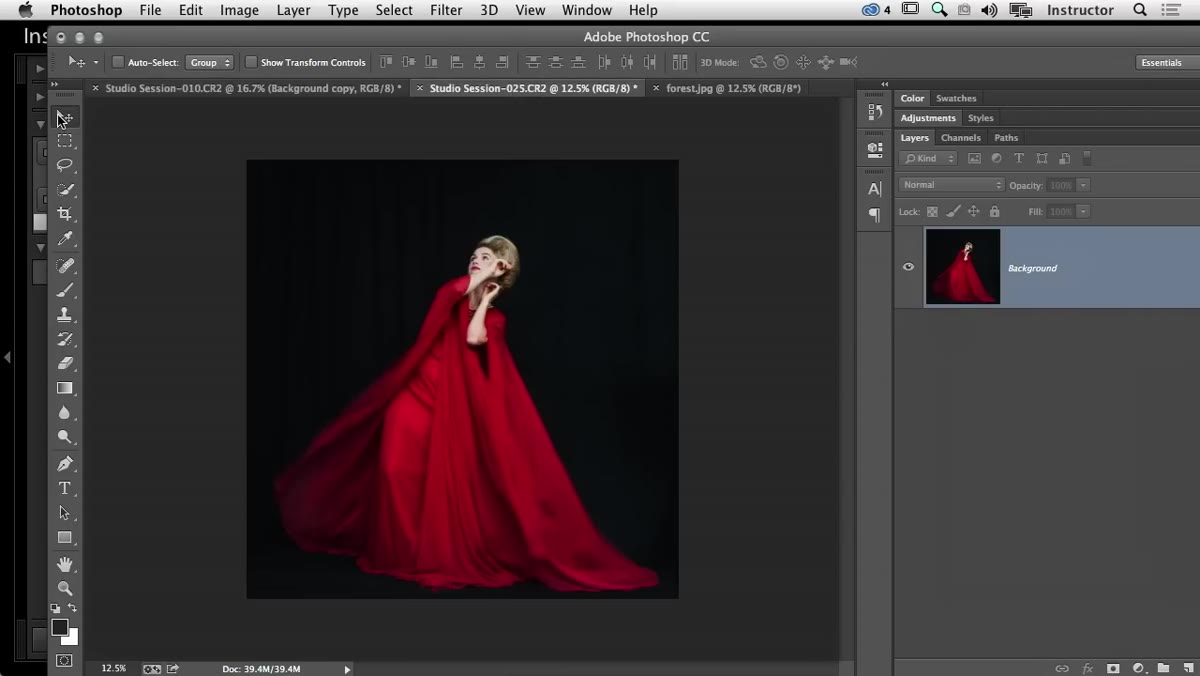Screen dimensions: 1200x676
Task: Expand status bar info arrow menu
Action: point(348,669)
